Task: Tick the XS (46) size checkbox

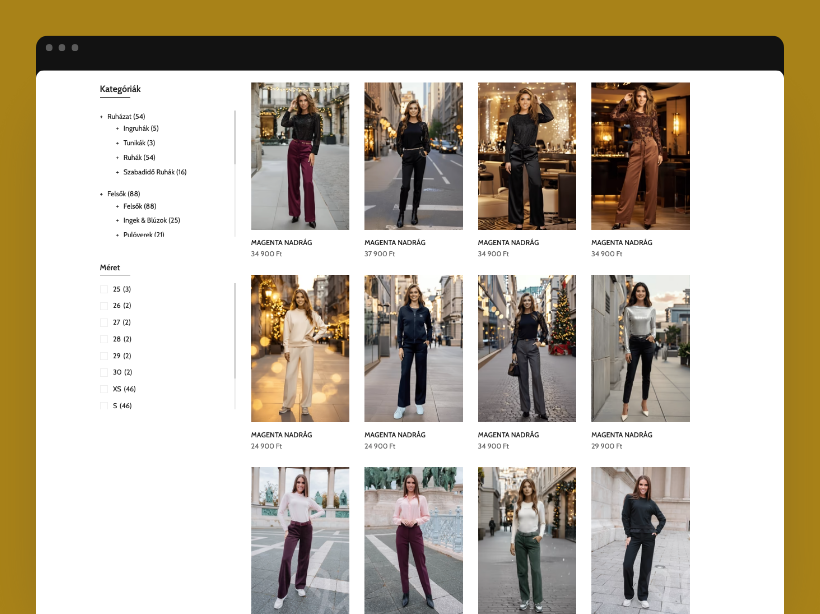Action: point(104,389)
